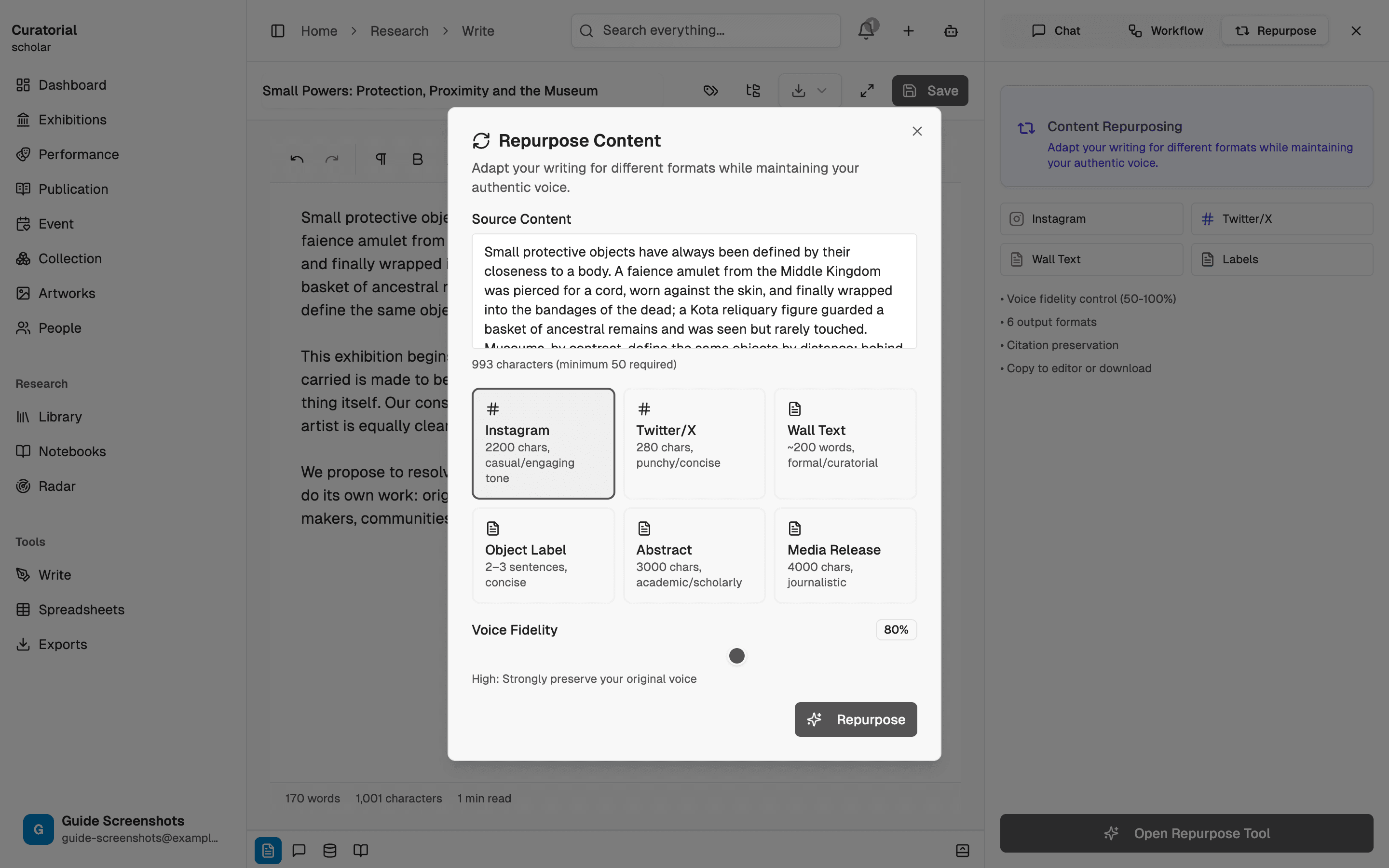Image resolution: width=1389 pixels, height=868 pixels.
Task: Switch to the Workflow tab
Action: pyautogui.click(x=1166, y=31)
